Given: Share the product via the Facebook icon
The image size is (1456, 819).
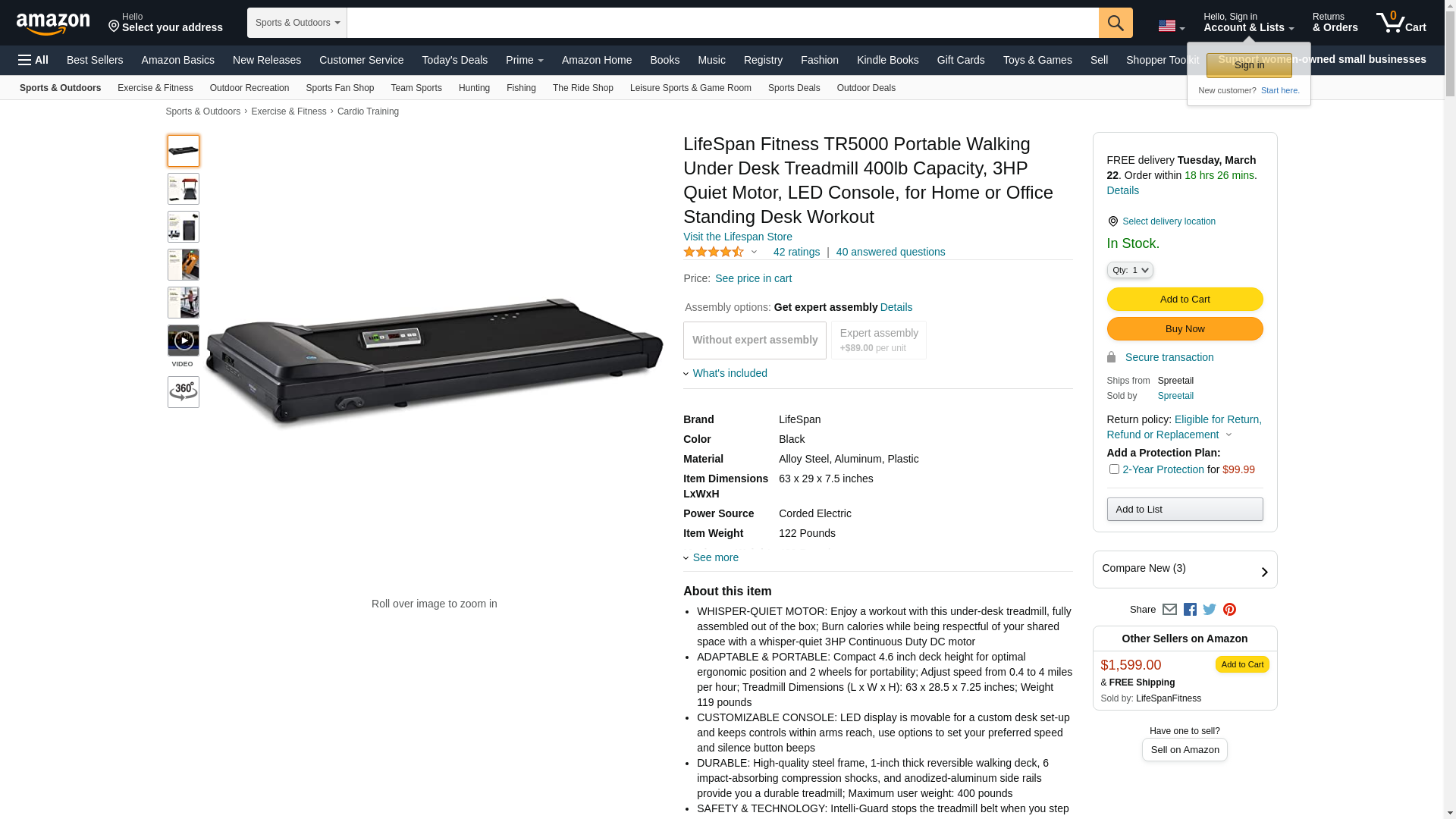Looking at the screenshot, I should pyautogui.click(x=1190, y=610).
